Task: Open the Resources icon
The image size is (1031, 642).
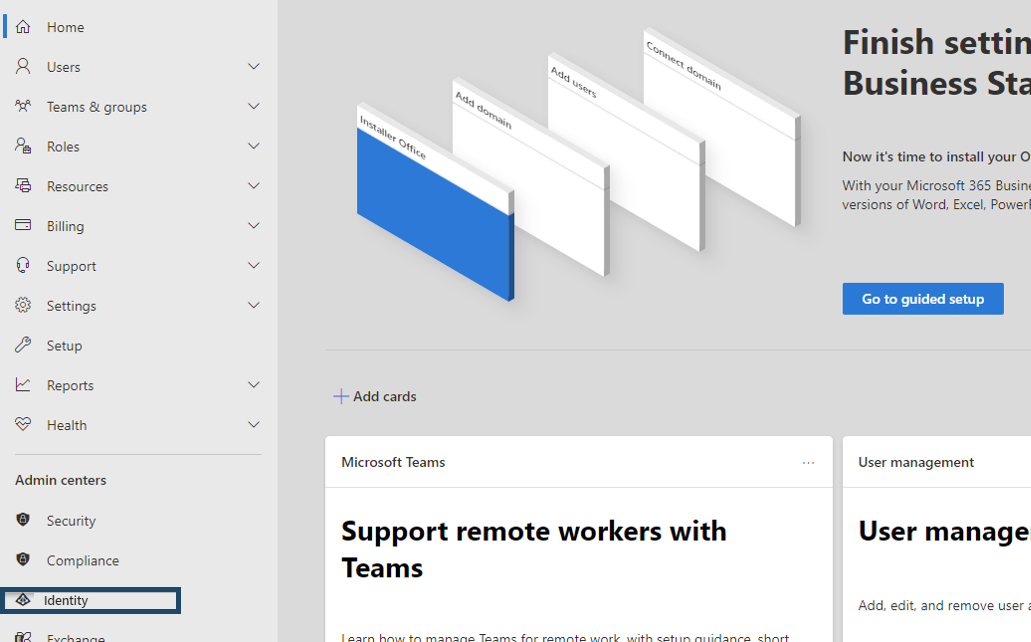Action: 23,185
